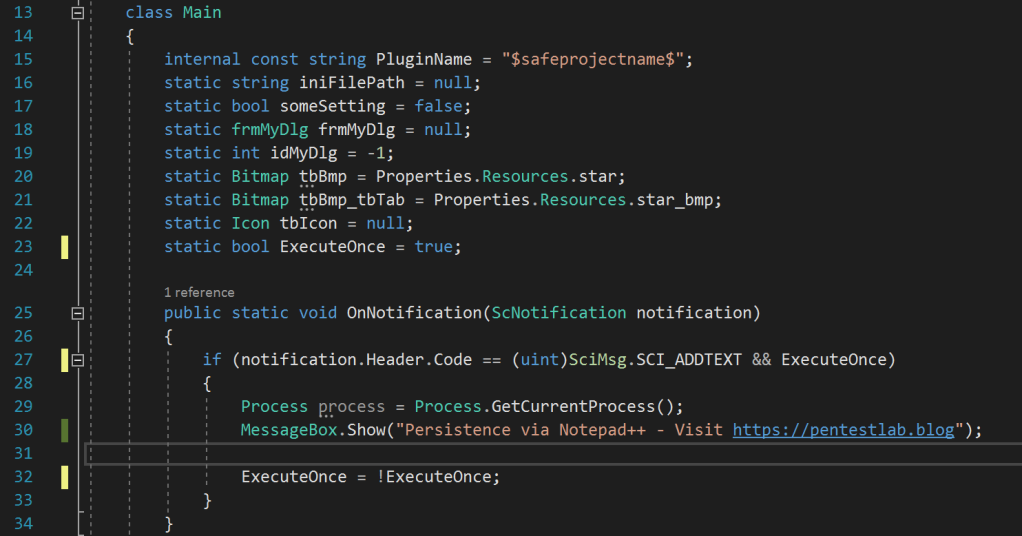Click line number 15 in the margin
The image size is (1022, 536).
point(23,59)
